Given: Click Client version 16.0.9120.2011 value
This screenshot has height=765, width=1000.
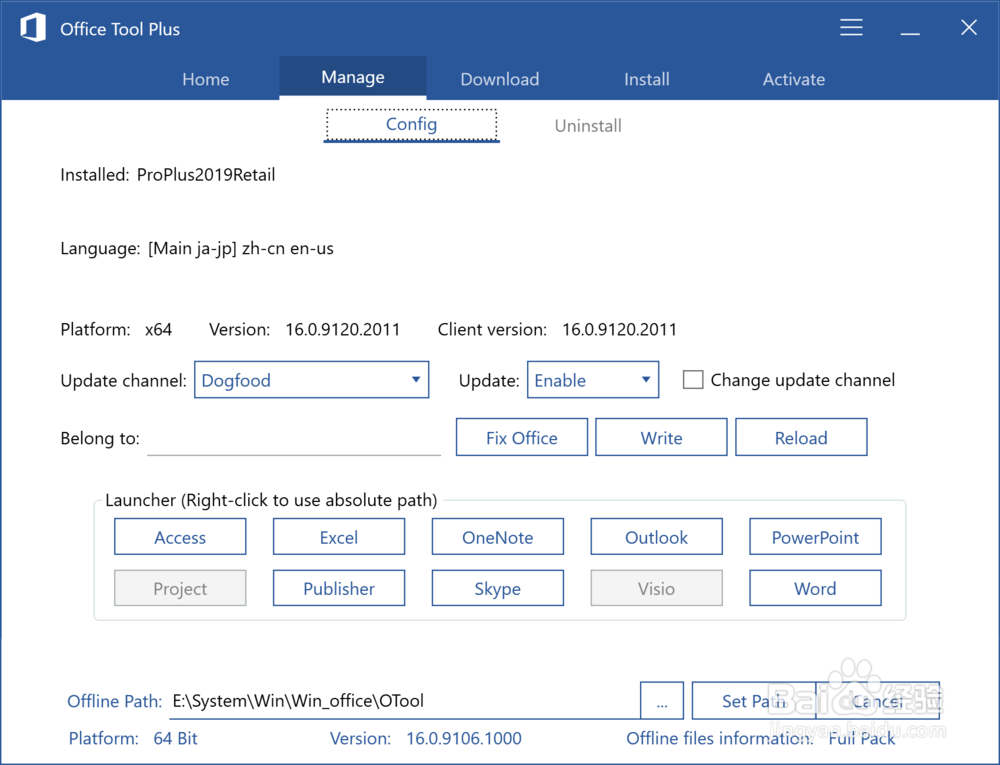Looking at the screenshot, I should point(619,330).
